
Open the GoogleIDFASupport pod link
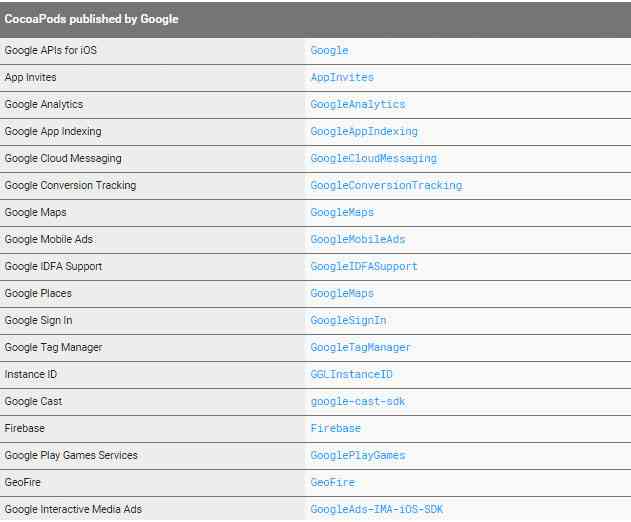(364, 266)
